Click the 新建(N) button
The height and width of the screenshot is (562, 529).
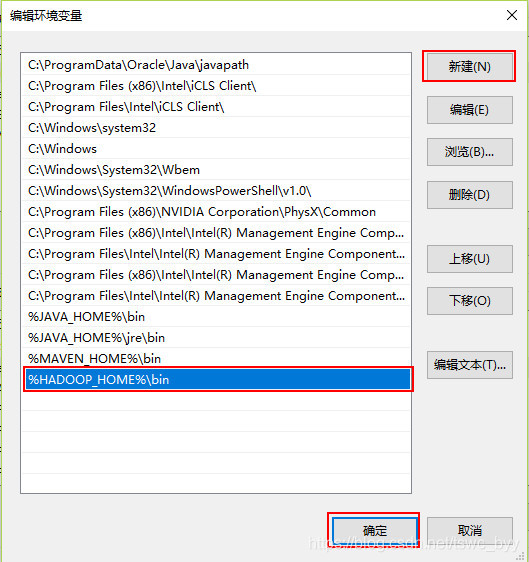click(469, 67)
